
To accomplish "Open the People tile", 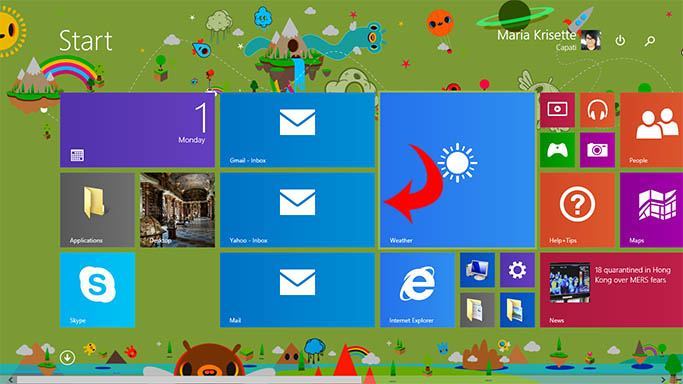I will (652, 130).
